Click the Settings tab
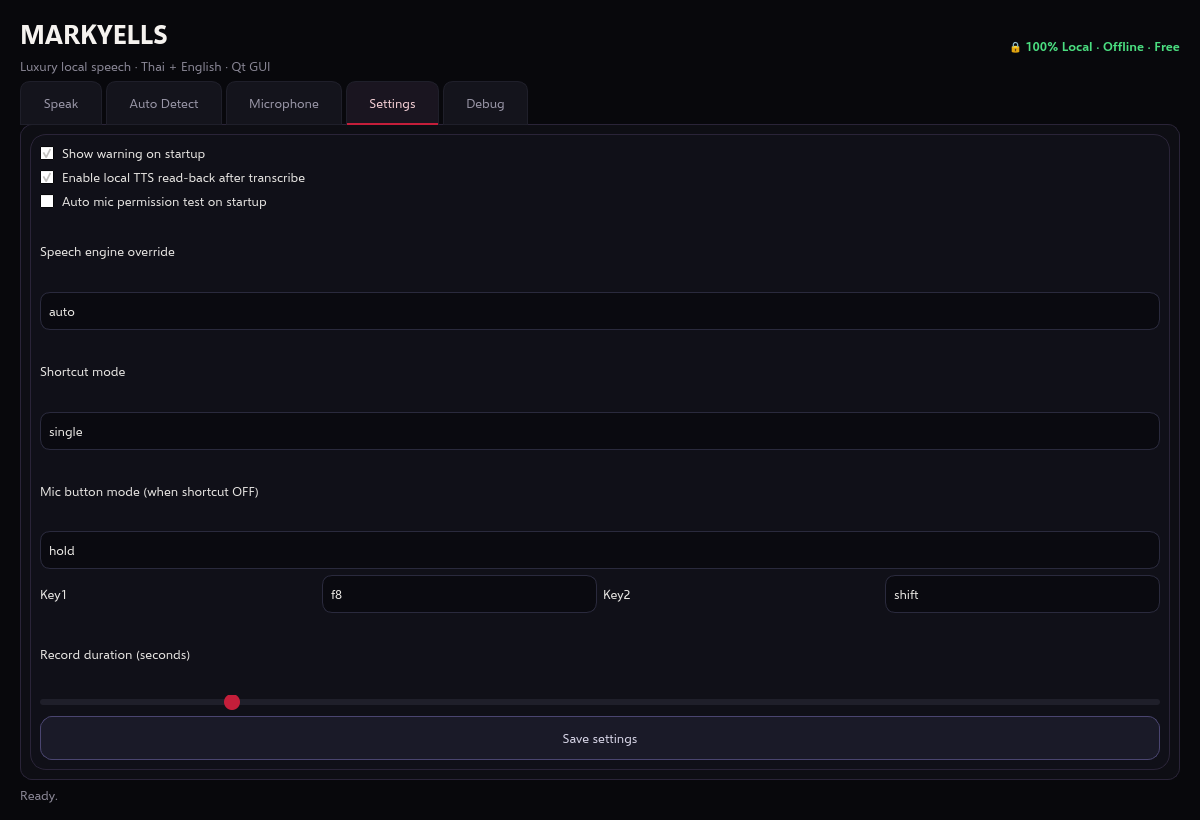Viewport: 1200px width, 820px height. 392,103
